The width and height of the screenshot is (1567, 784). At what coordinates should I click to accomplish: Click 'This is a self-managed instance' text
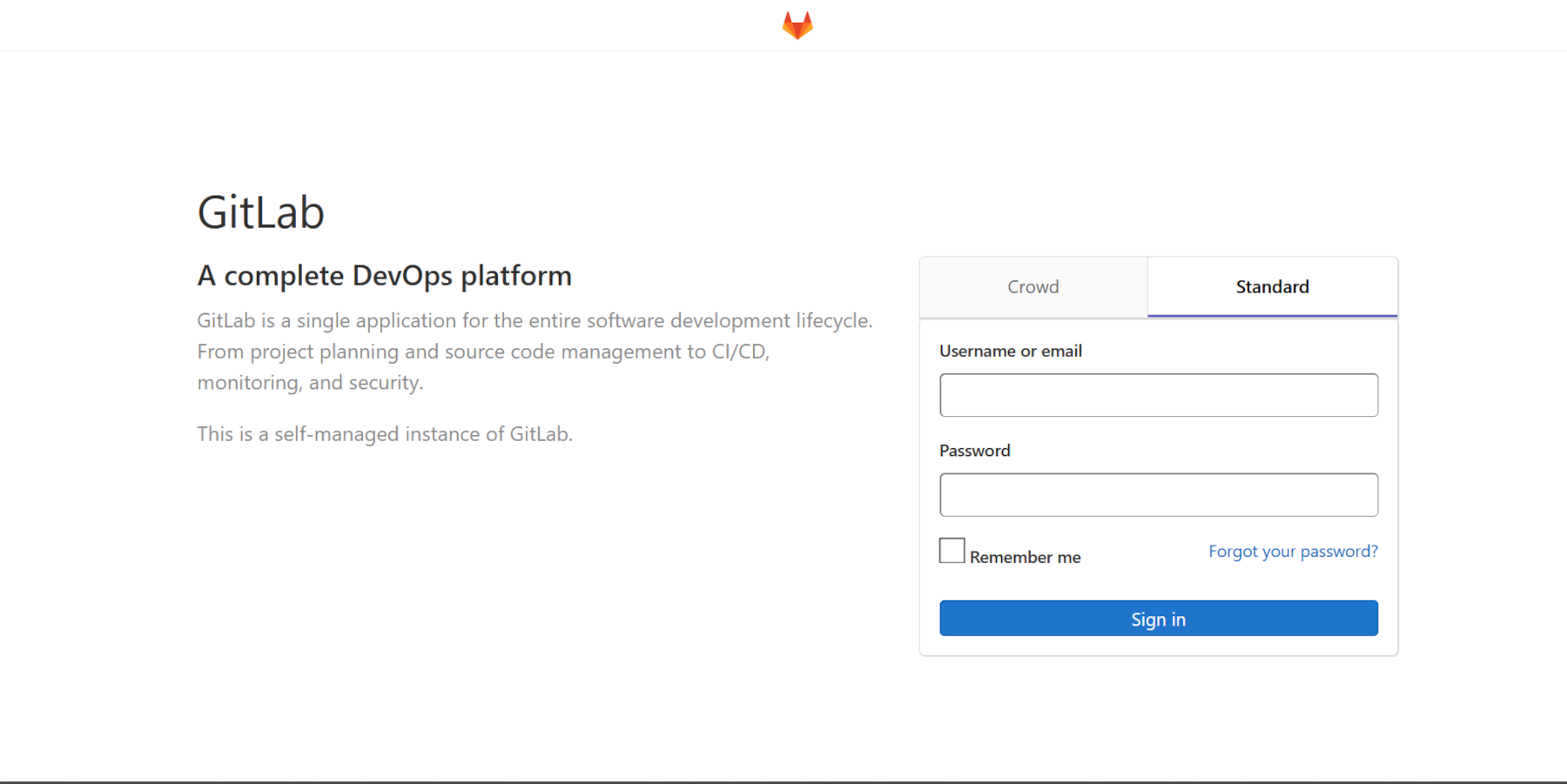coord(385,434)
